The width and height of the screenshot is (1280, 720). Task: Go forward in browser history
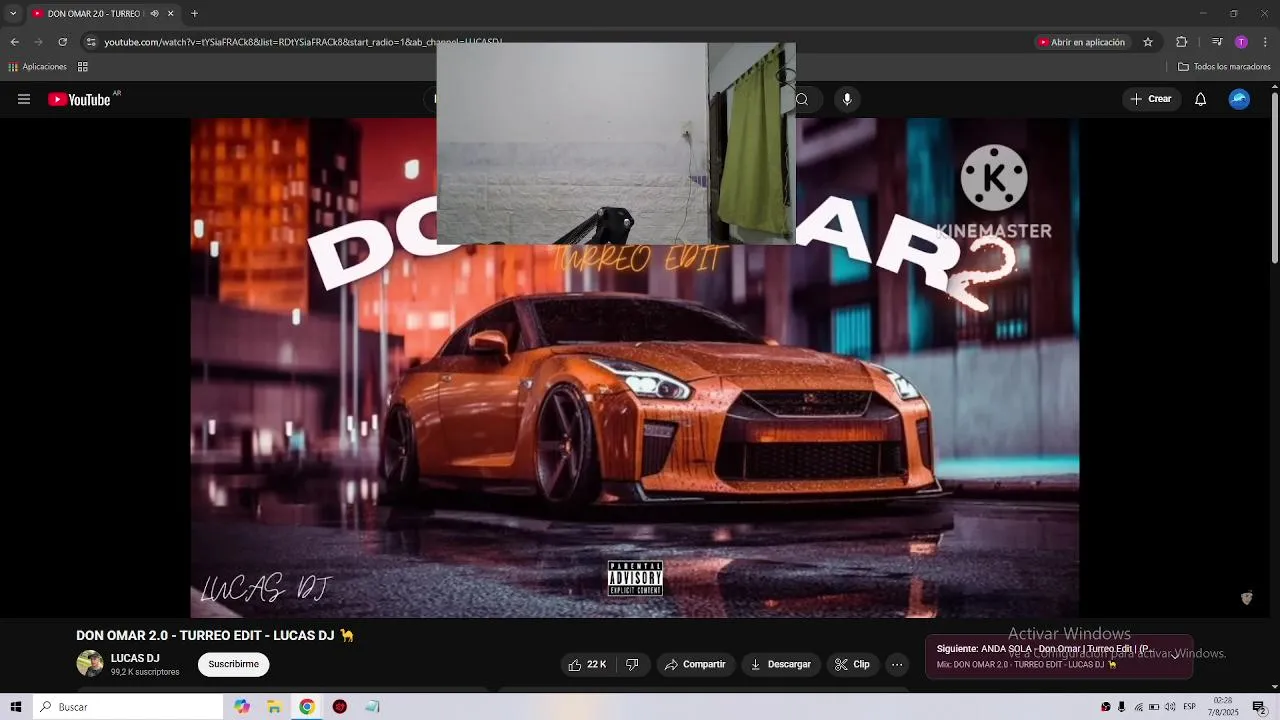point(38,42)
